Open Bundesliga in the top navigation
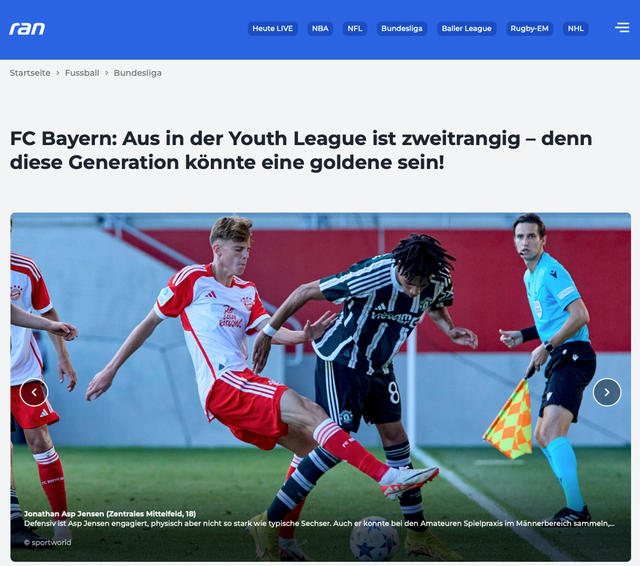The image size is (640, 566). pos(402,29)
